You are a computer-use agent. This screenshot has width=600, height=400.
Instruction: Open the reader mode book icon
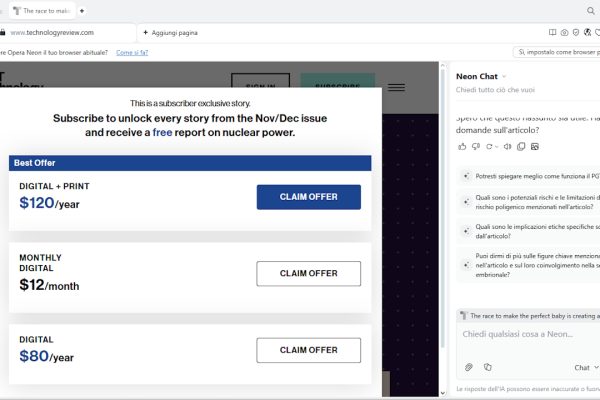(x=553, y=33)
